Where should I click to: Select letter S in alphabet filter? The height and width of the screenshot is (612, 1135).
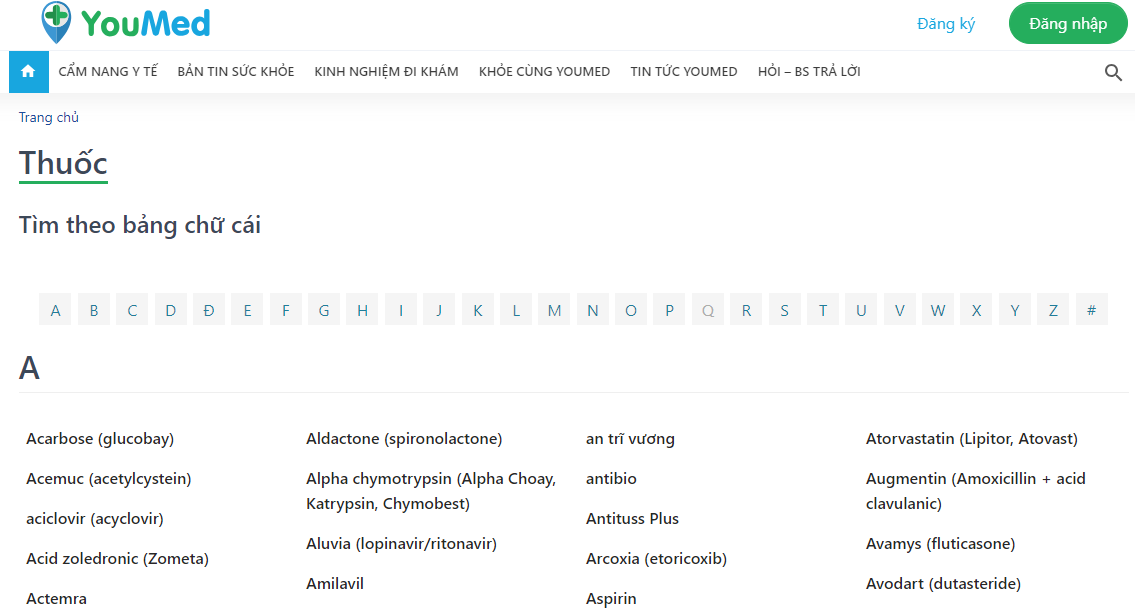point(784,310)
